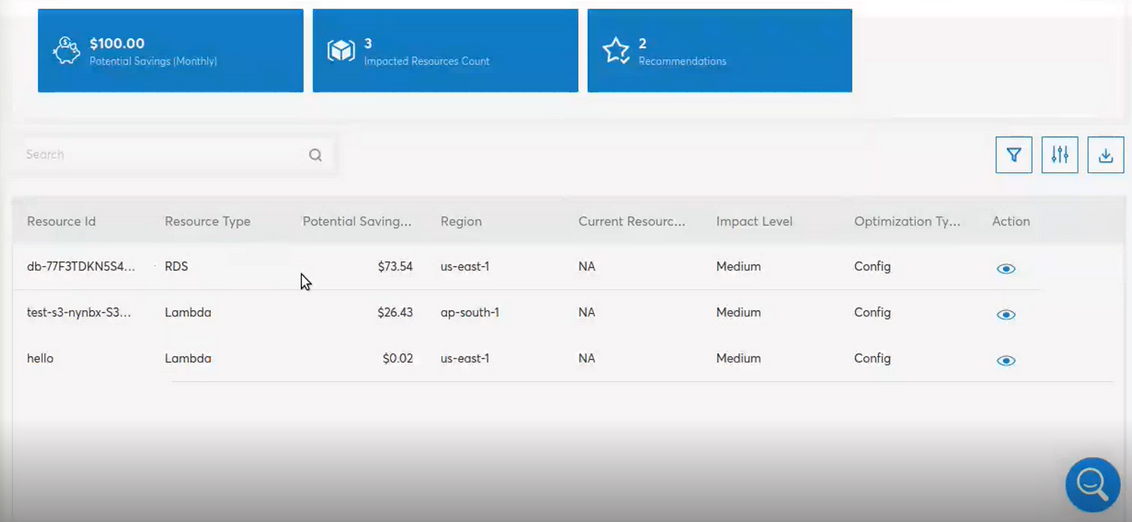View details eye icon for RDS row
The width and height of the screenshot is (1132, 522).
coord(1006,269)
